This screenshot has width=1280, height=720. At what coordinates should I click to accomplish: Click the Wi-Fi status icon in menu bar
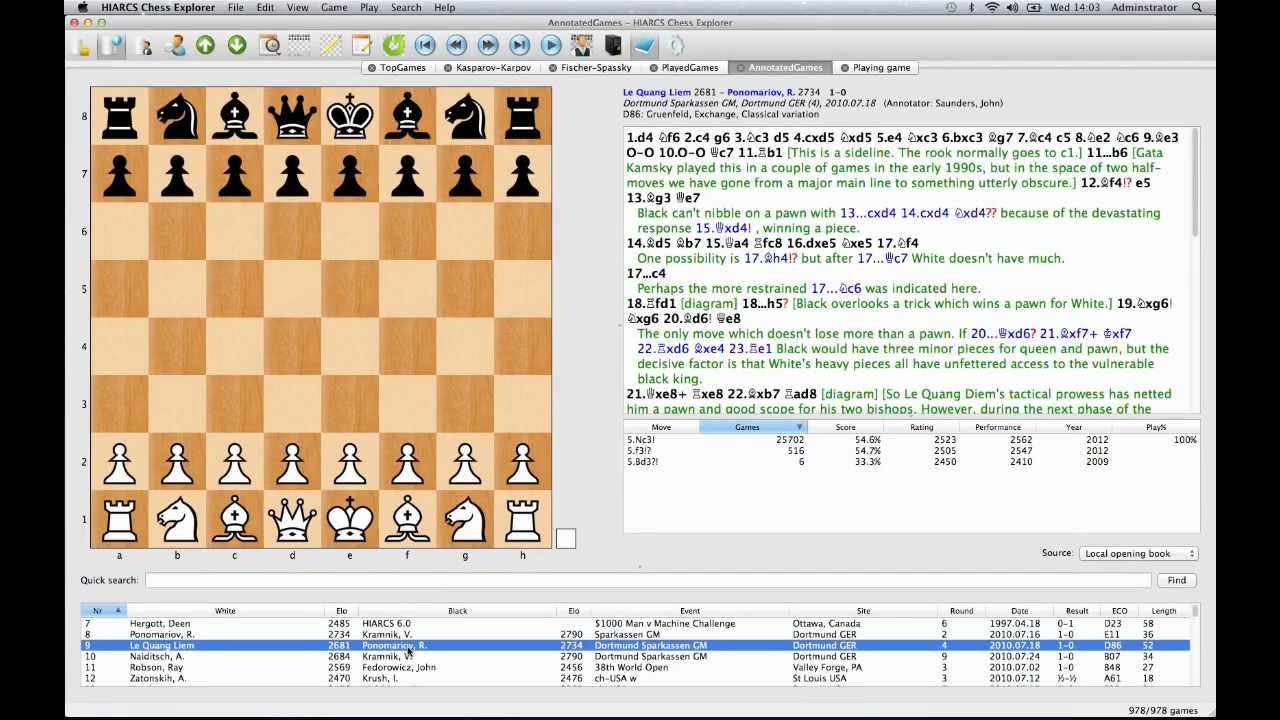pyautogui.click(x=992, y=7)
